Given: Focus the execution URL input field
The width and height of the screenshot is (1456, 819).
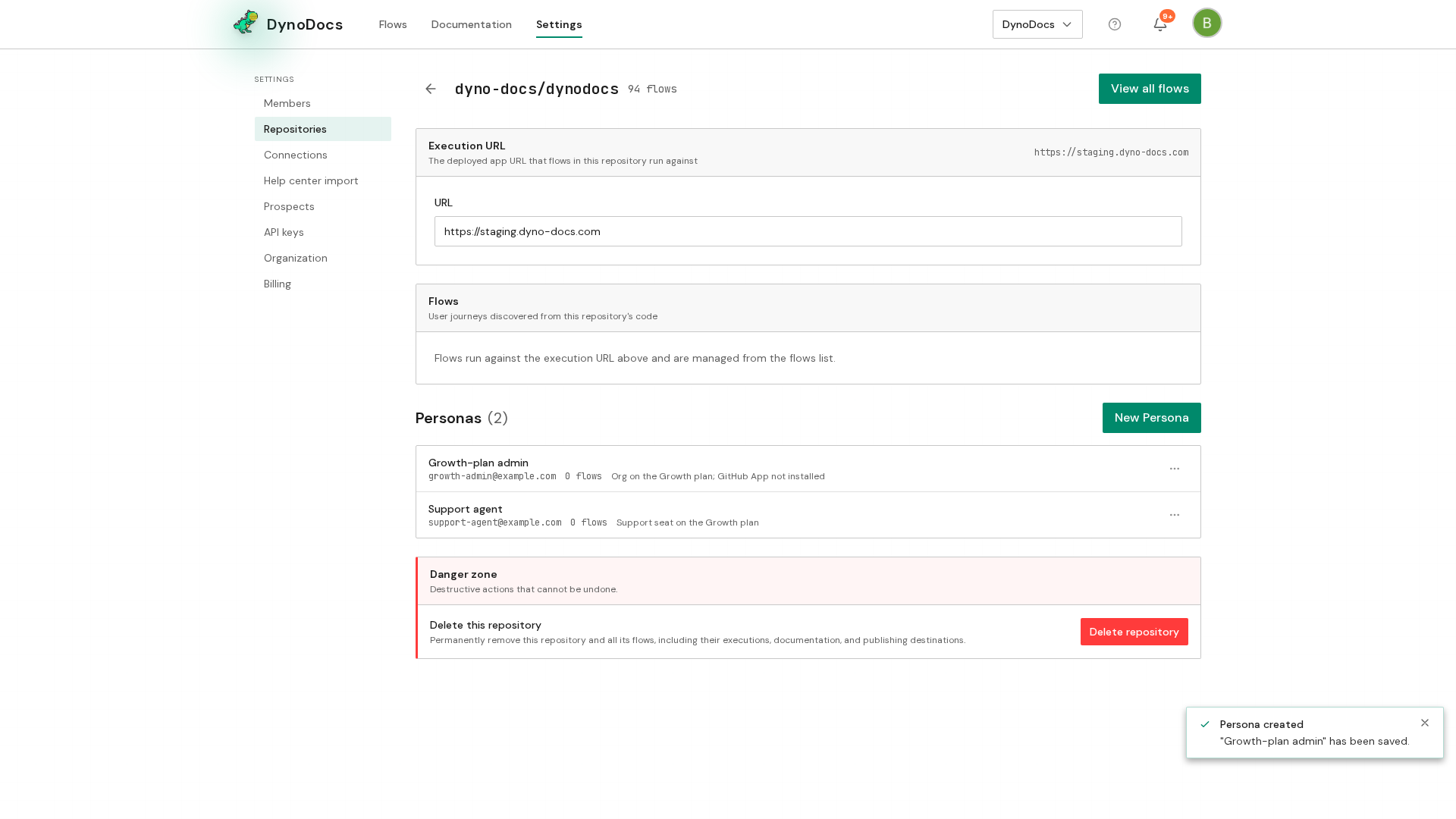Looking at the screenshot, I should pyautogui.click(x=808, y=231).
